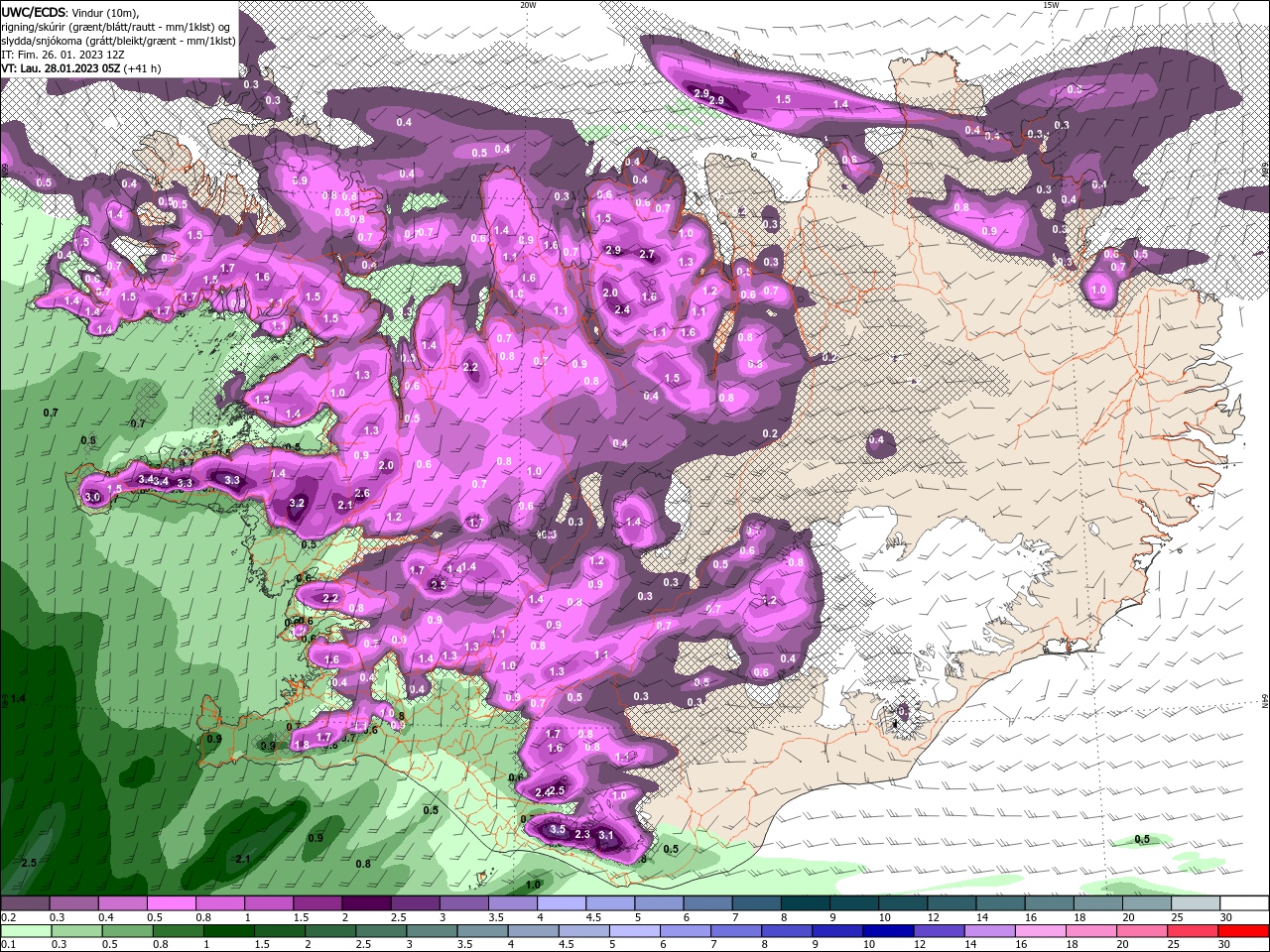Select snow legend swatch starting at 25
The image size is (1270, 952).
(1196, 903)
